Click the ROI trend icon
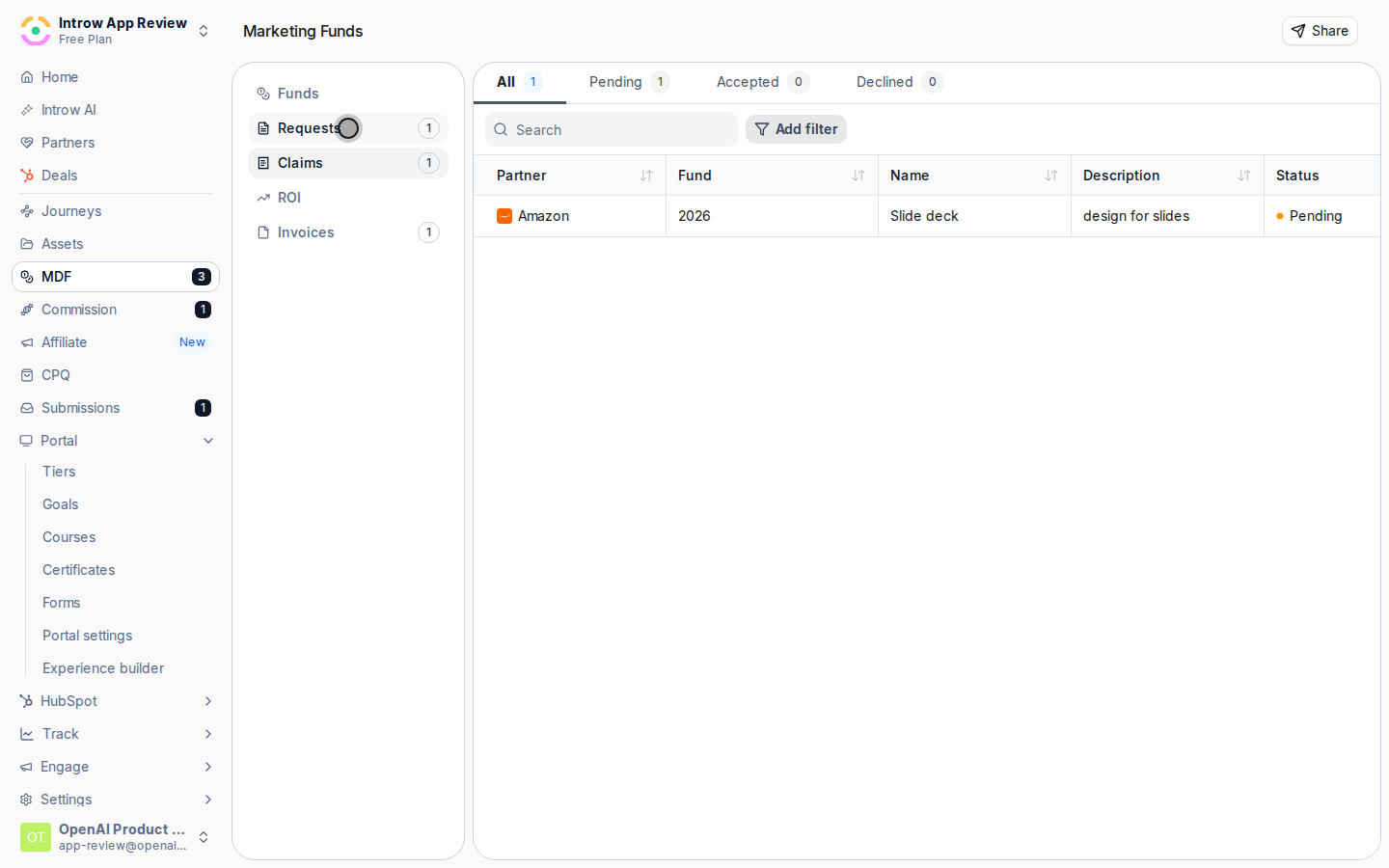The height and width of the screenshot is (868, 1389). (263, 198)
